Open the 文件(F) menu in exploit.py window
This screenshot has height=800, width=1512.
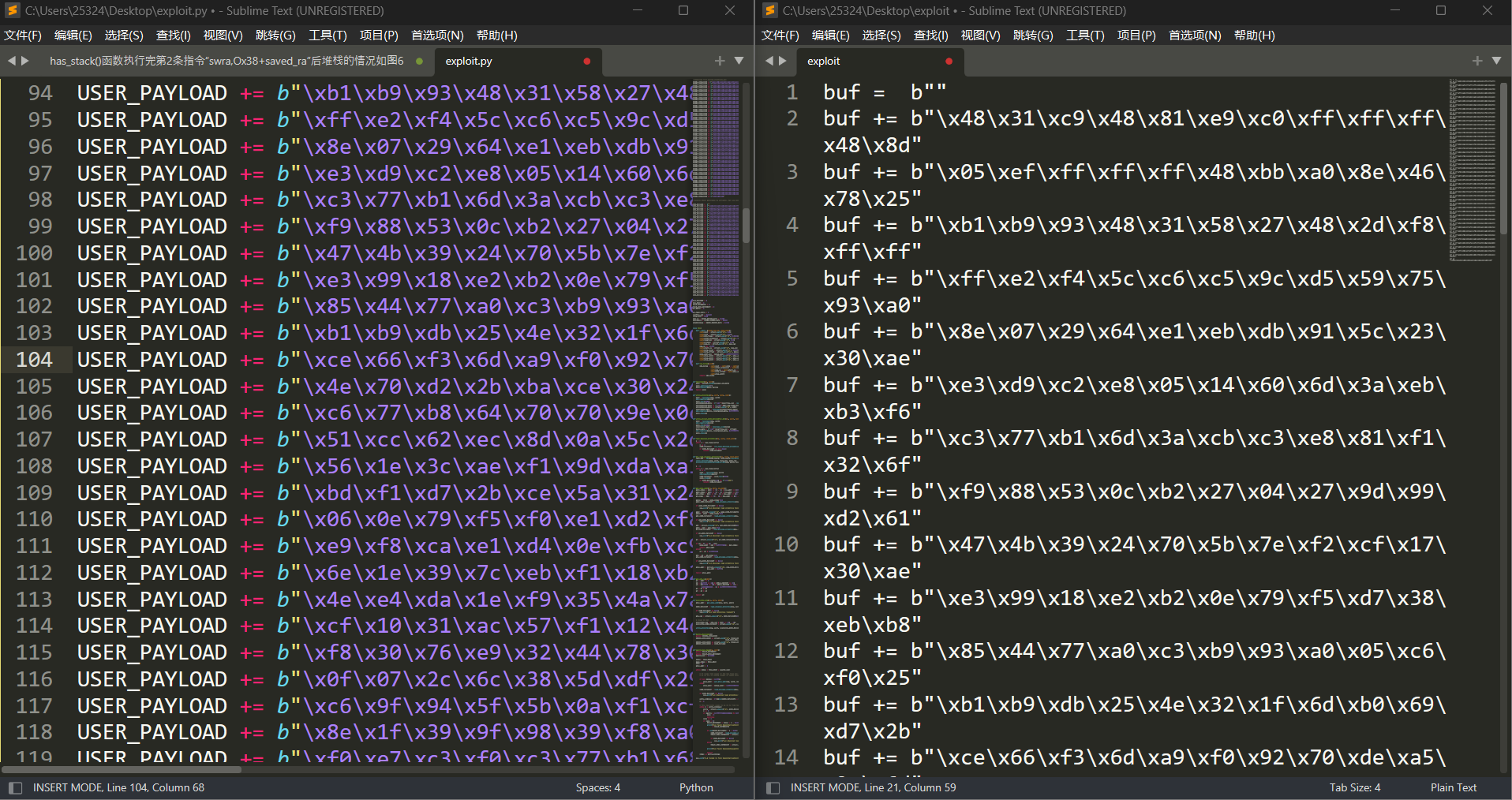tap(23, 36)
